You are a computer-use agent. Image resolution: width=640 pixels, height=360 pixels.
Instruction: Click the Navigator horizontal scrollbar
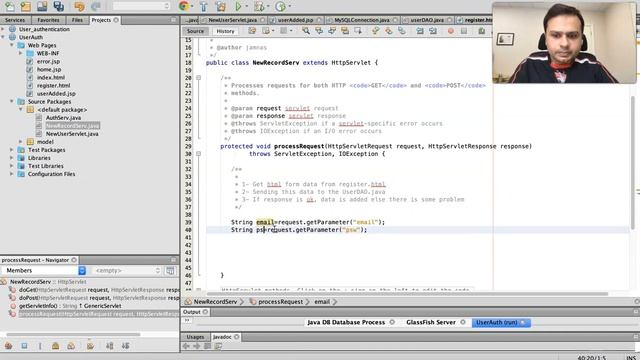(x=73, y=335)
